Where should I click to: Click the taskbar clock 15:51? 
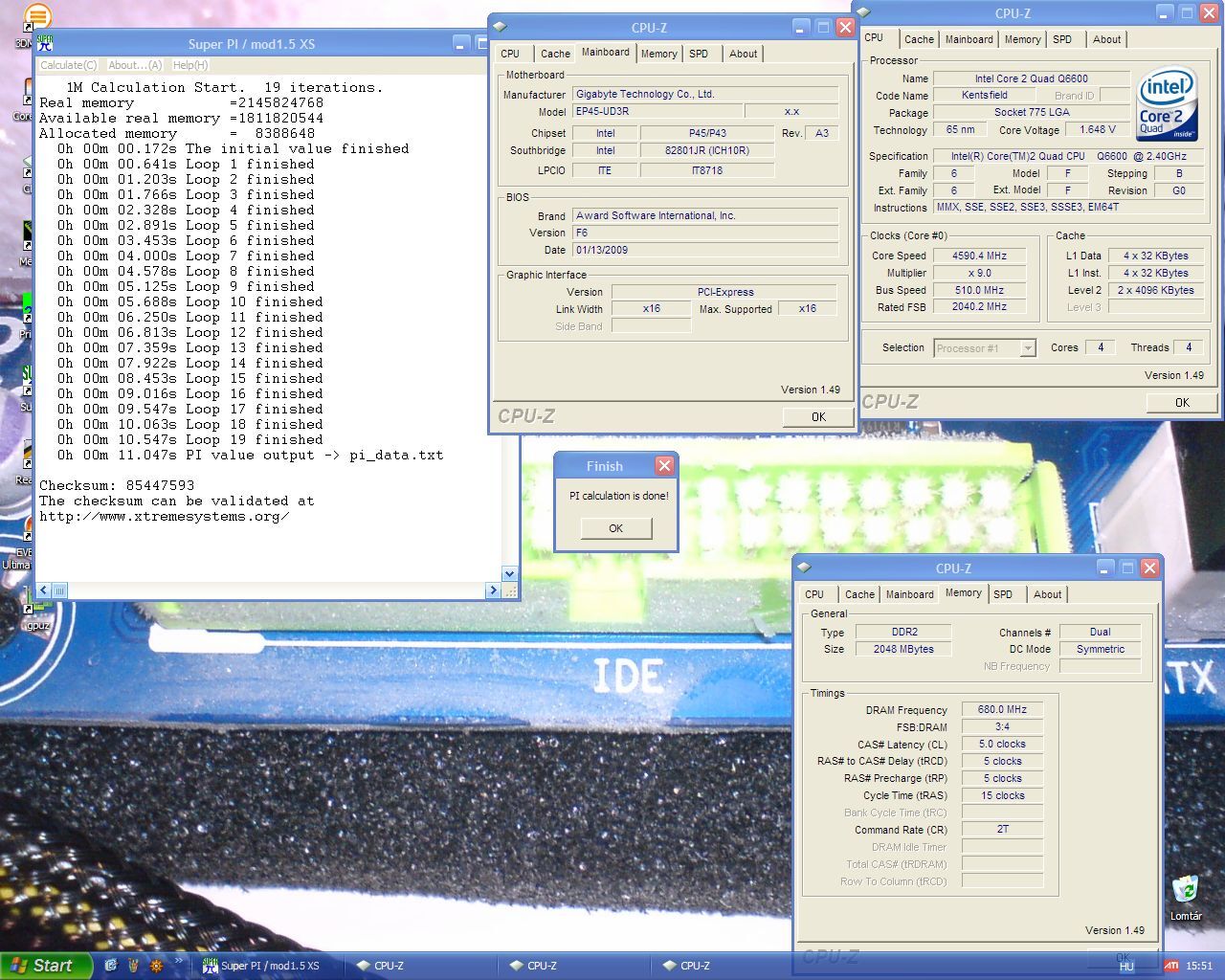(x=1199, y=966)
